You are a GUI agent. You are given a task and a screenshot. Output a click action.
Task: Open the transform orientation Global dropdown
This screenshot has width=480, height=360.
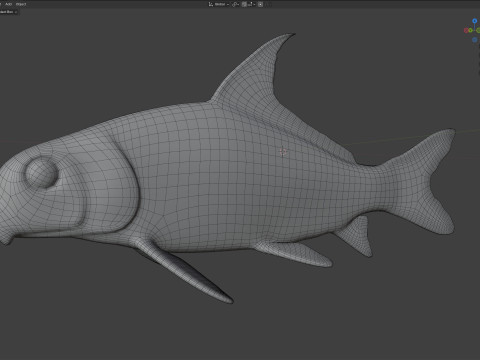[219, 4]
